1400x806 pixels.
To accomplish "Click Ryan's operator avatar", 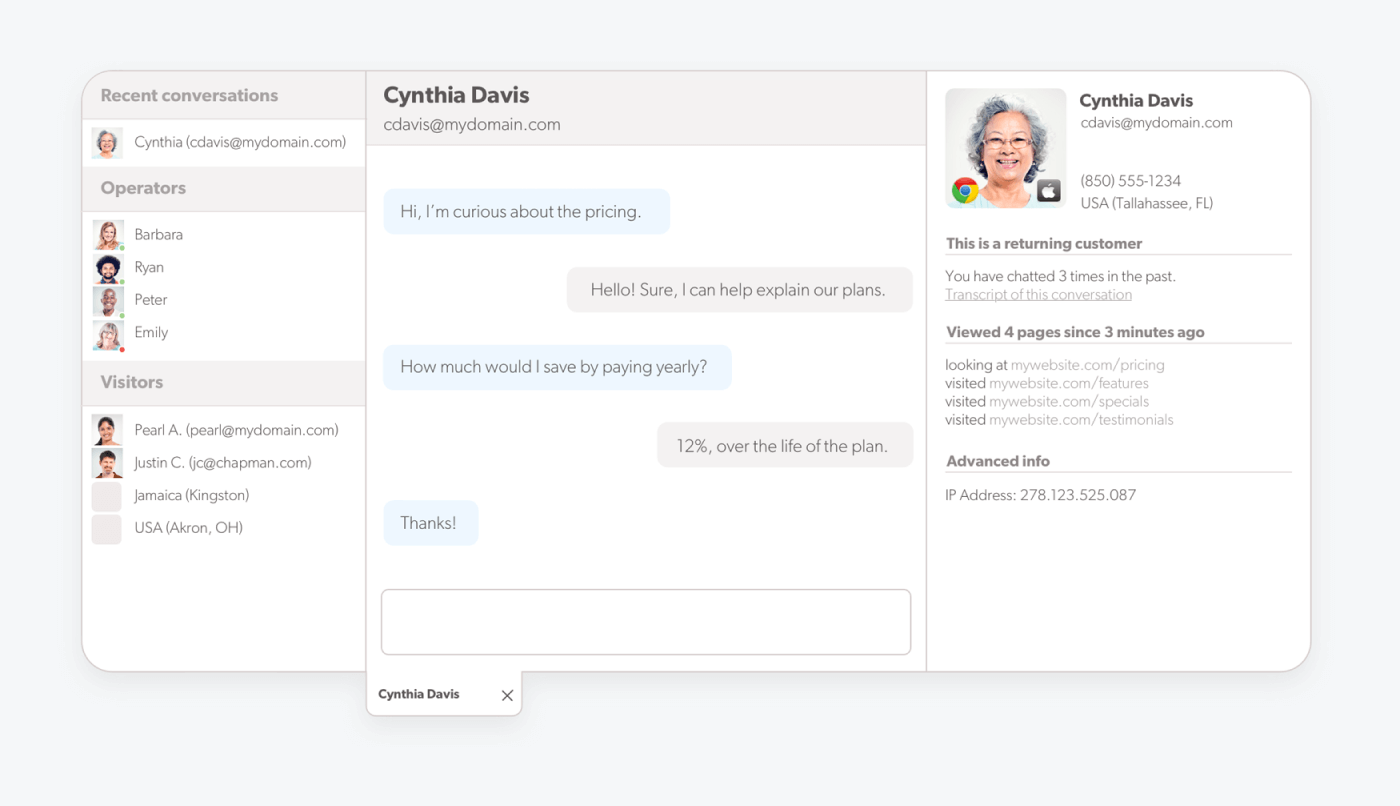I will [108, 268].
